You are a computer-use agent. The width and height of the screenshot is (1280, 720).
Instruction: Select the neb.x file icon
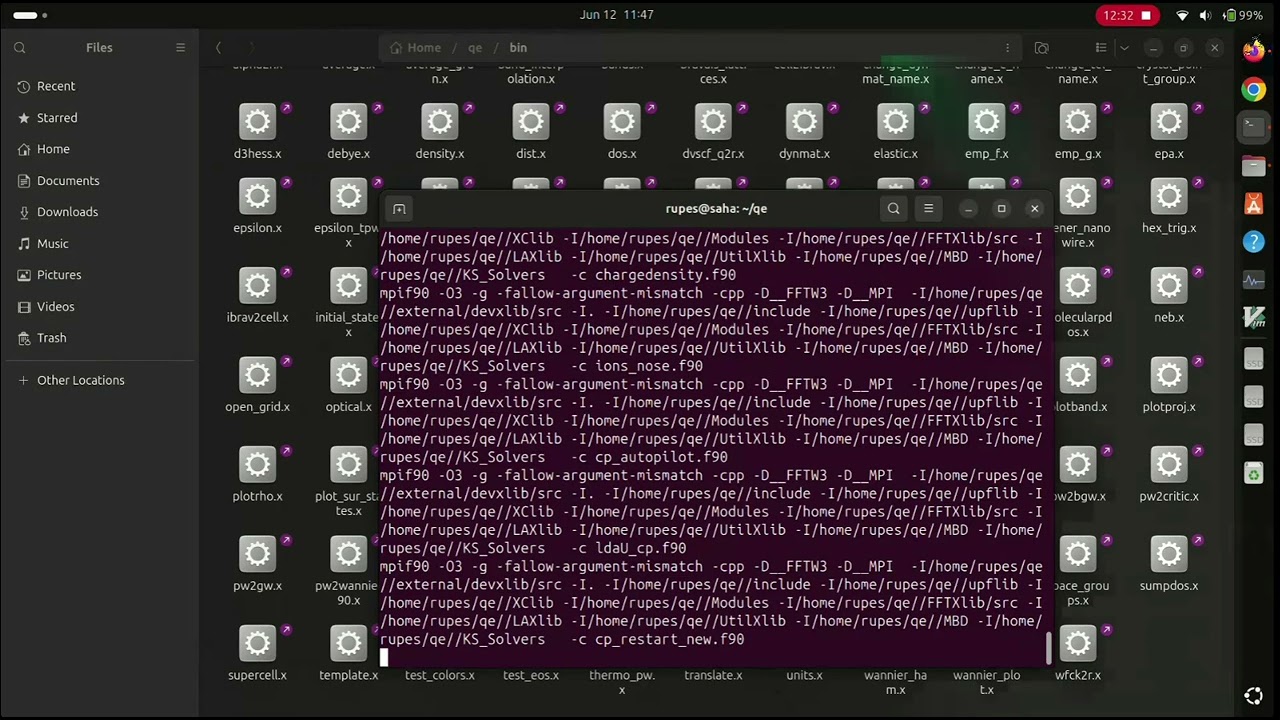pos(1169,285)
